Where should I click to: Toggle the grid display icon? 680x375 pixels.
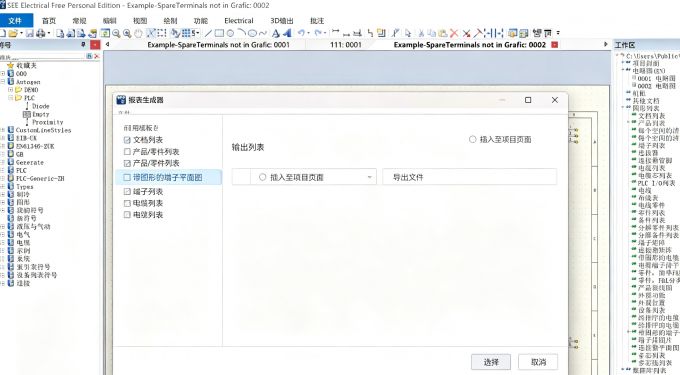186,33
